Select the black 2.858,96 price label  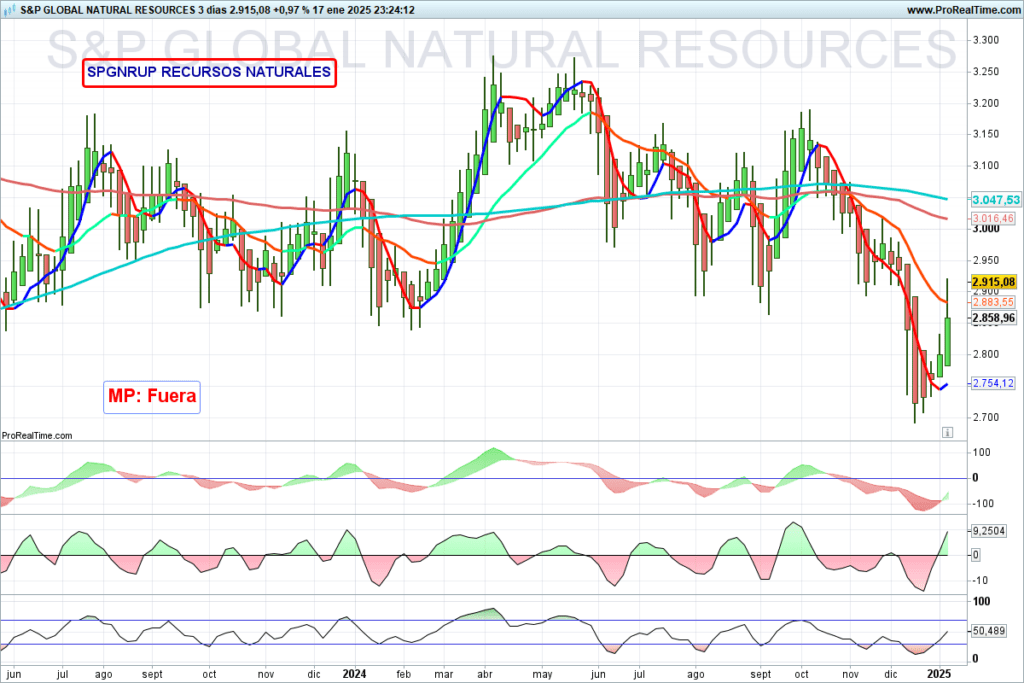993,318
